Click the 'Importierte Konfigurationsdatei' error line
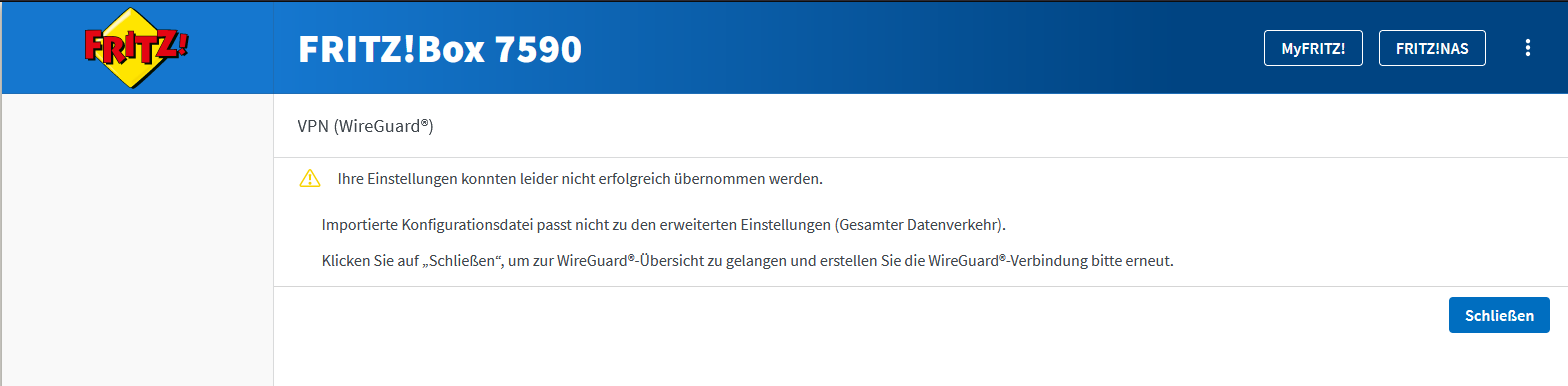Screen dimensions: 1568x386 [663, 224]
